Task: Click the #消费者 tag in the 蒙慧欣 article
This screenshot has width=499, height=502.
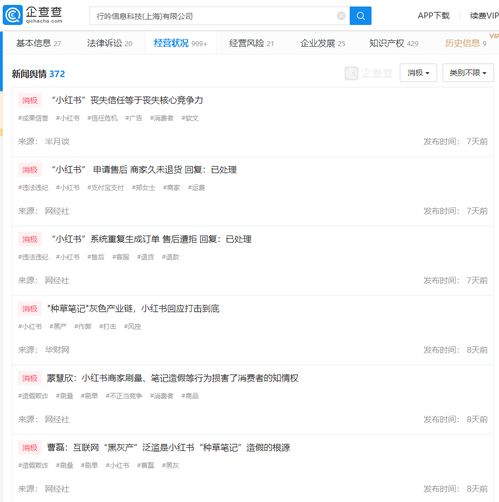Action: tap(162, 396)
